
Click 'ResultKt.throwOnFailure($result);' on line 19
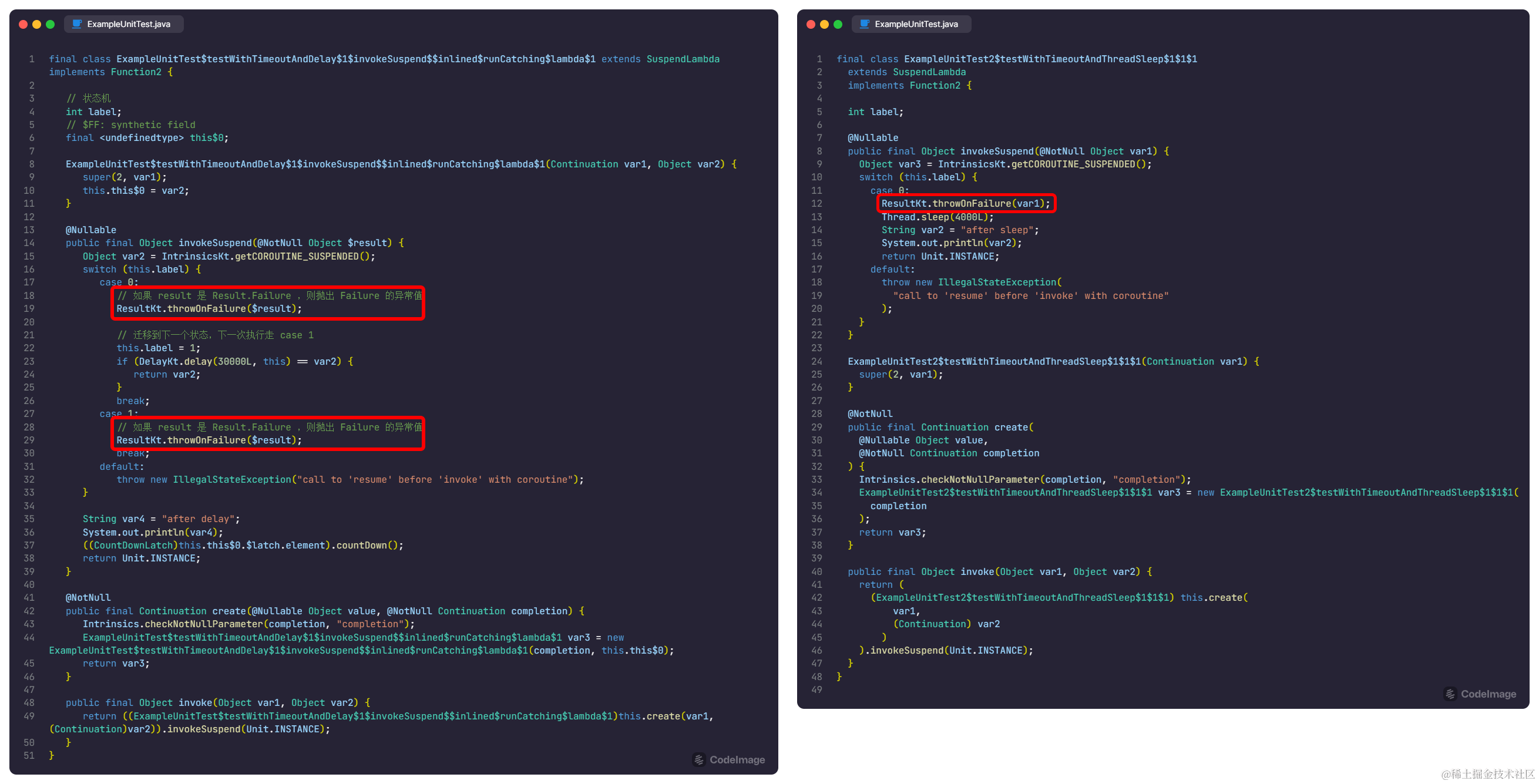pyautogui.click(x=209, y=309)
